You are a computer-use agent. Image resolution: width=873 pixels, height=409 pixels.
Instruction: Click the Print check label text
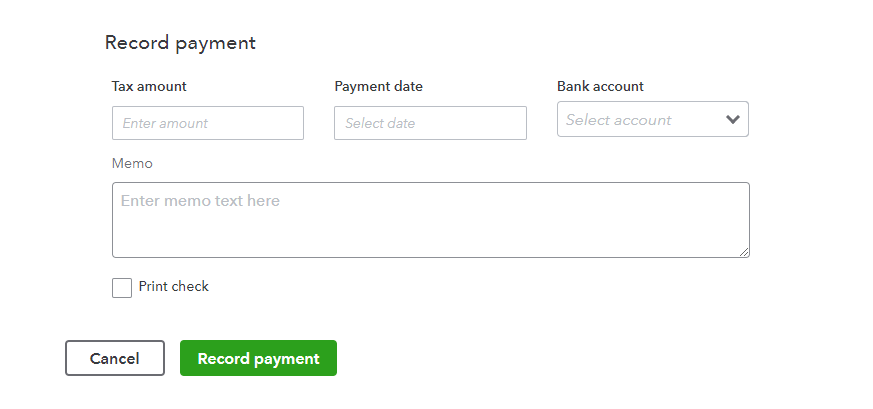[x=174, y=287]
